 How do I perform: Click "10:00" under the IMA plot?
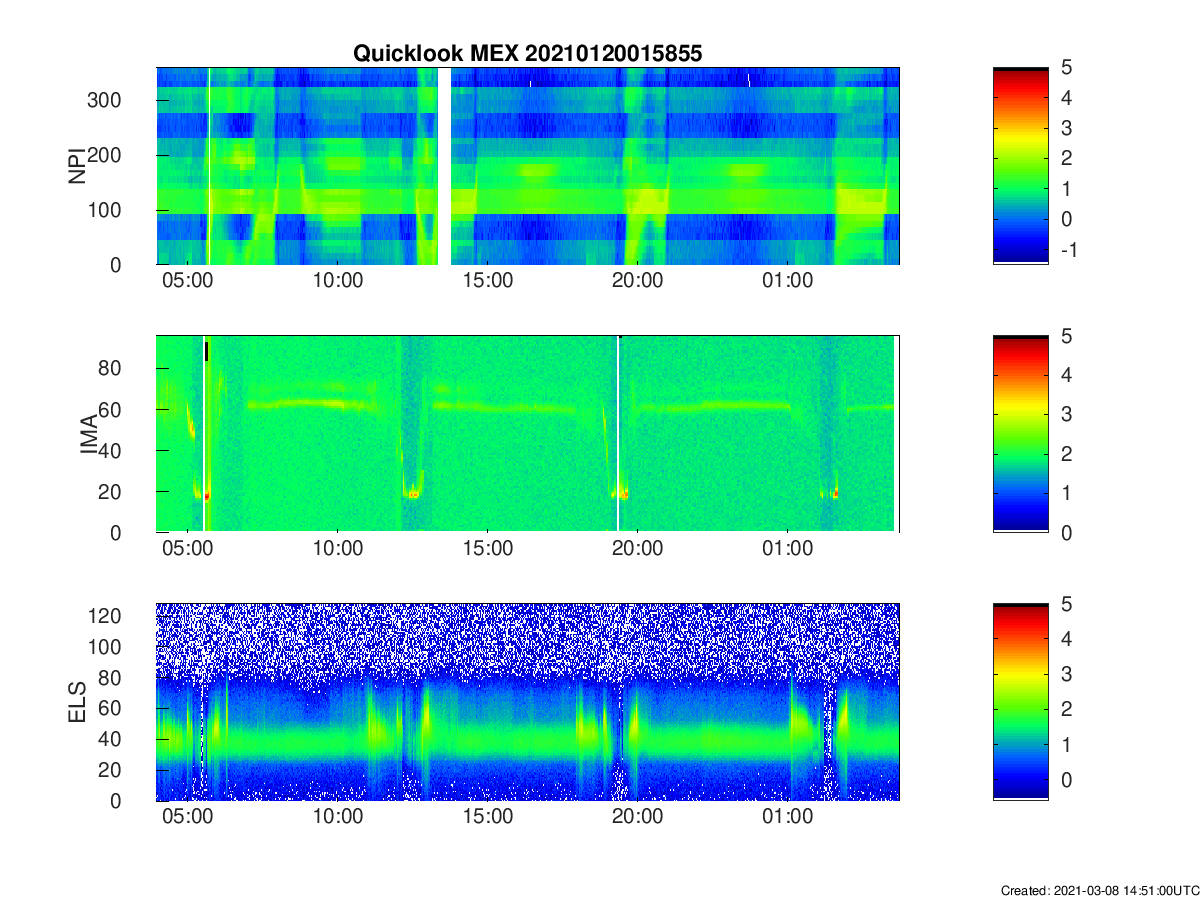[x=338, y=549]
